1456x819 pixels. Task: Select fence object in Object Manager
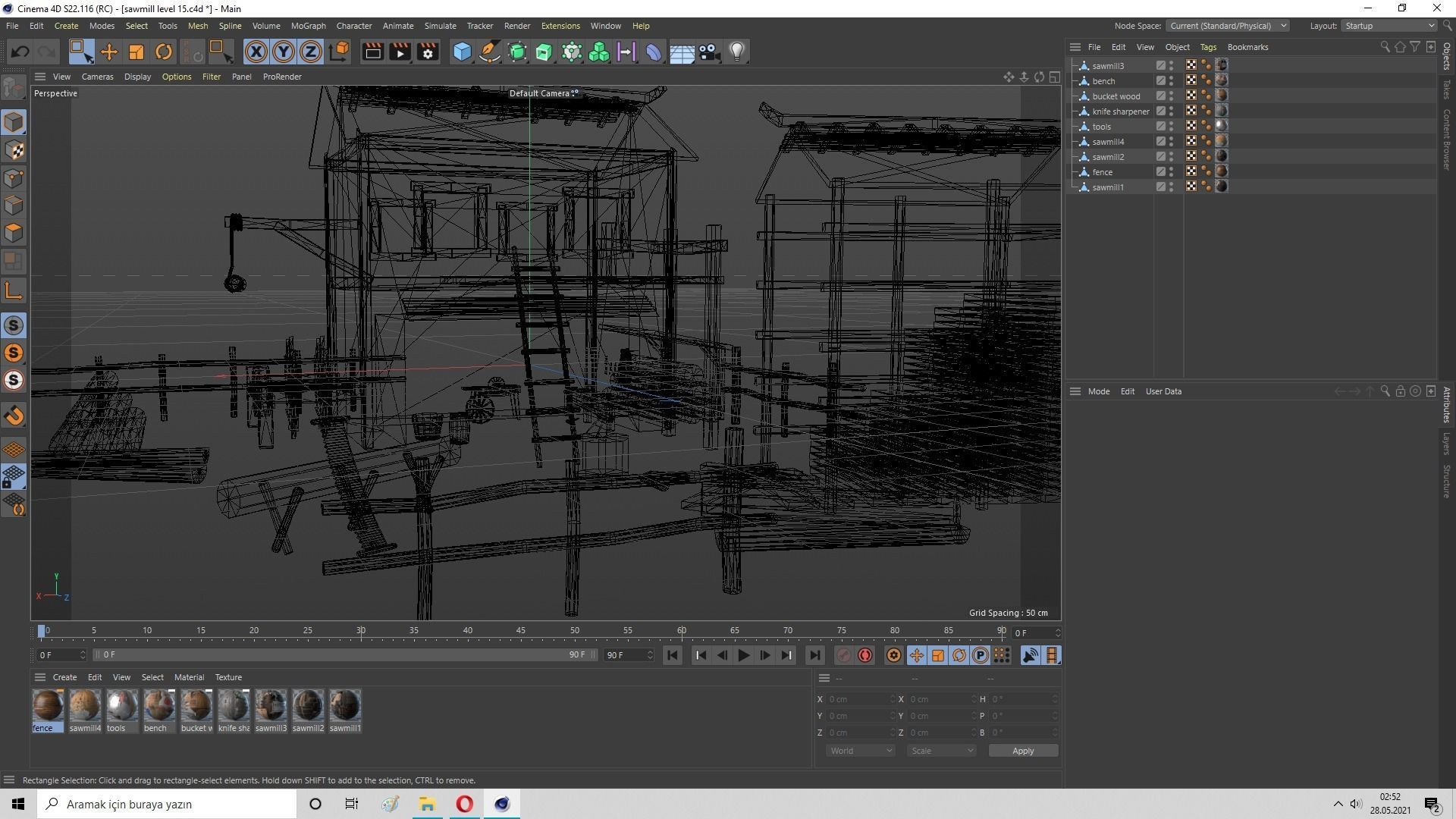click(x=1102, y=172)
